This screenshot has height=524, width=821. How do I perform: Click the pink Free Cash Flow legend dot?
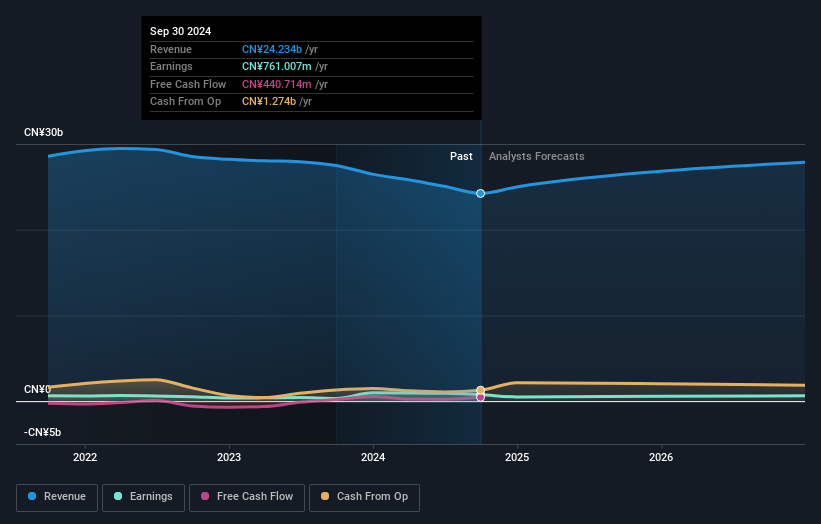[205, 496]
